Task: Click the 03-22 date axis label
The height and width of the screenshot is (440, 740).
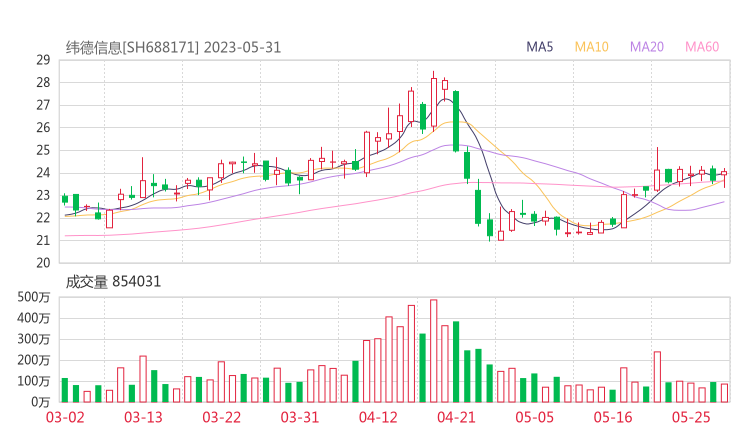Action: 222,417
